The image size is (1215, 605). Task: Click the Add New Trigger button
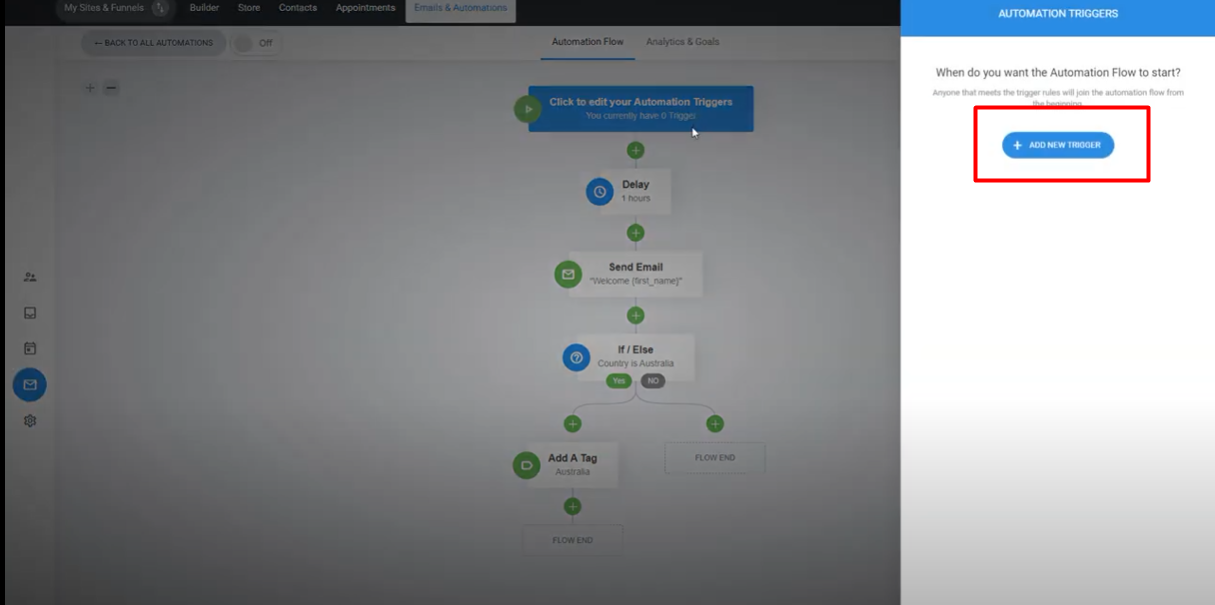1057,145
